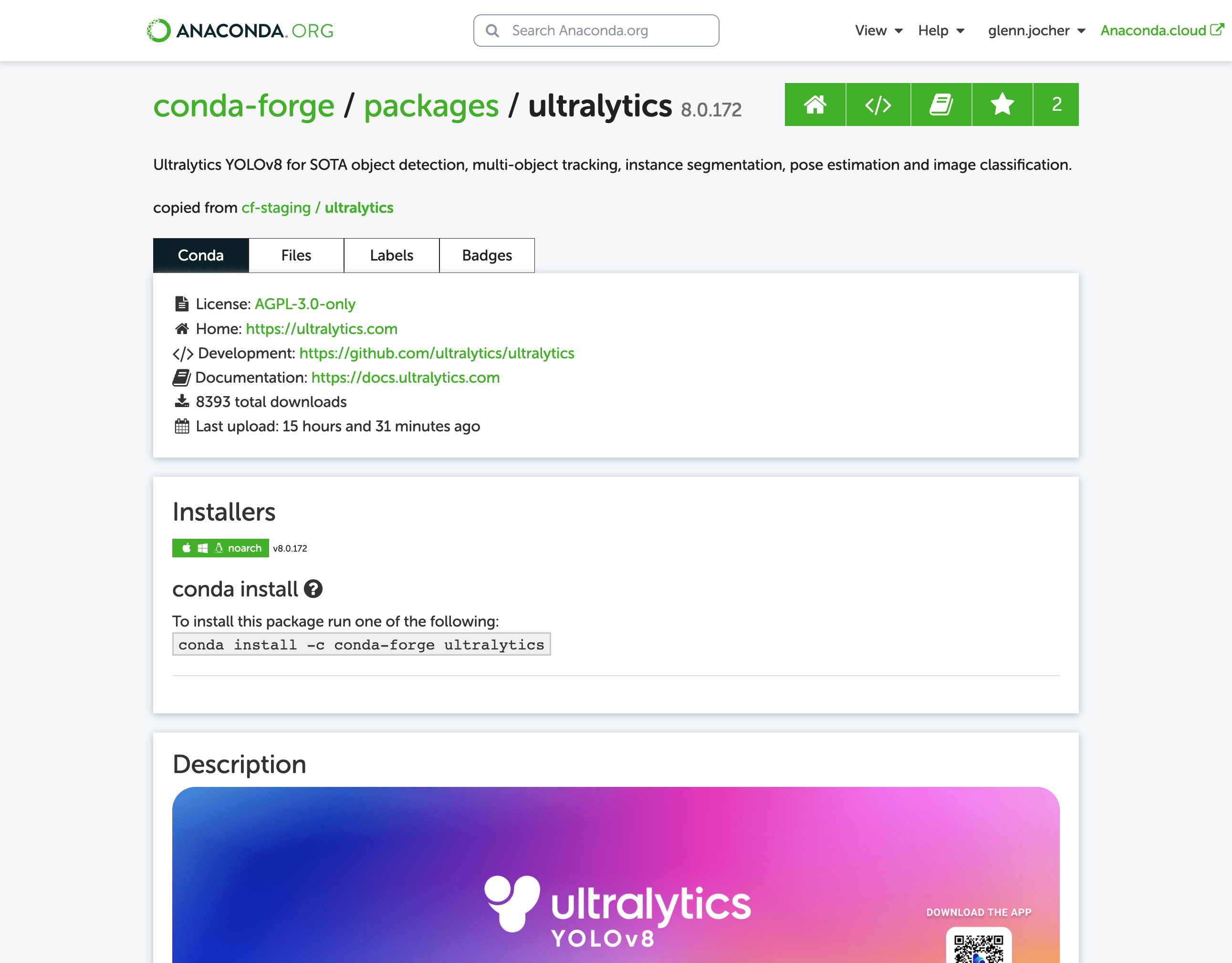Click the calendar icon next to last upload
This screenshot has width=1232, height=963.
pyautogui.click(x=181, y=426)
